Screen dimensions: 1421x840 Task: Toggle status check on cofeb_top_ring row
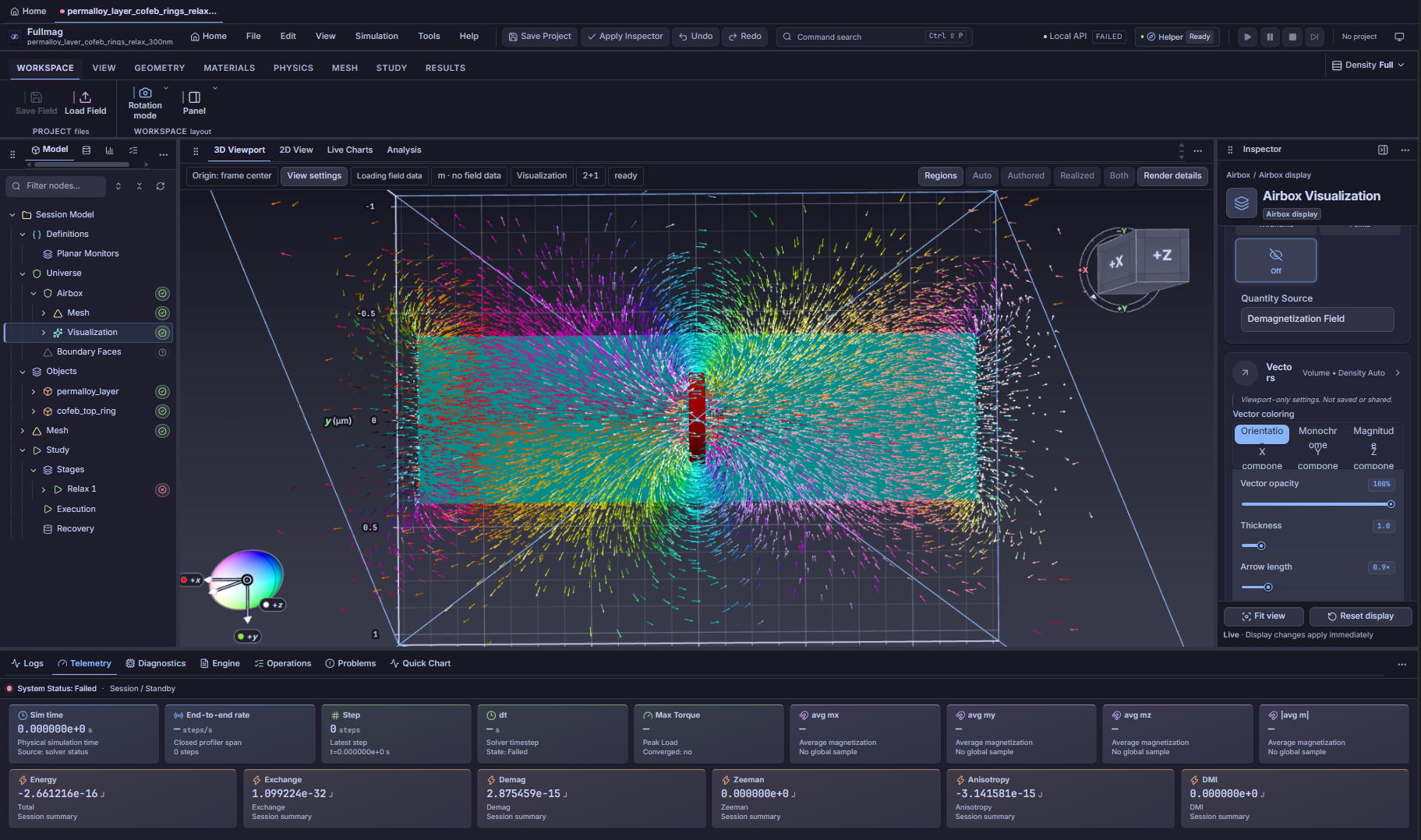(162, 411)
